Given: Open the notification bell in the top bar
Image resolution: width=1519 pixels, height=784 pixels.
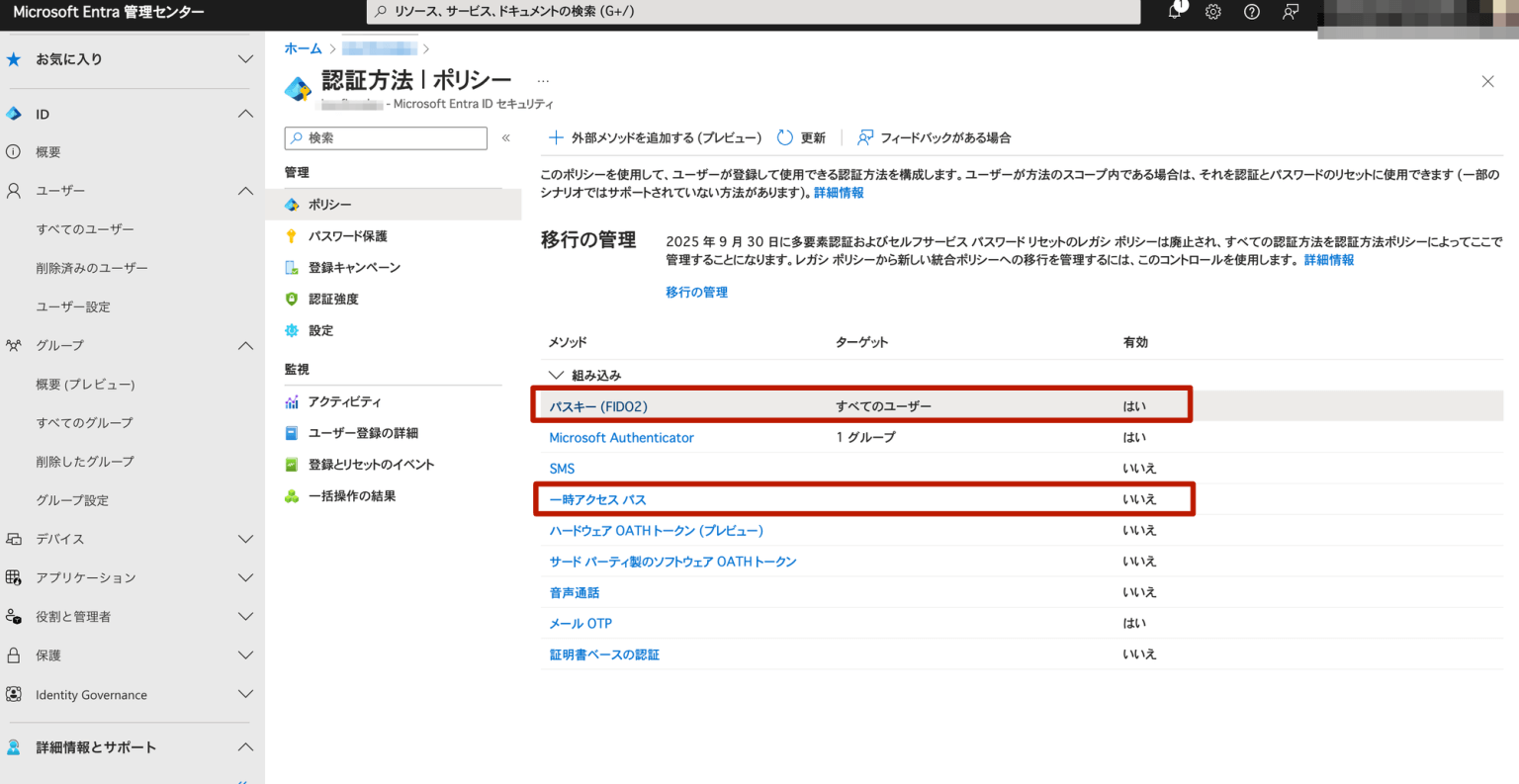Looking at the screenshot, I should tap(1174, 12).
